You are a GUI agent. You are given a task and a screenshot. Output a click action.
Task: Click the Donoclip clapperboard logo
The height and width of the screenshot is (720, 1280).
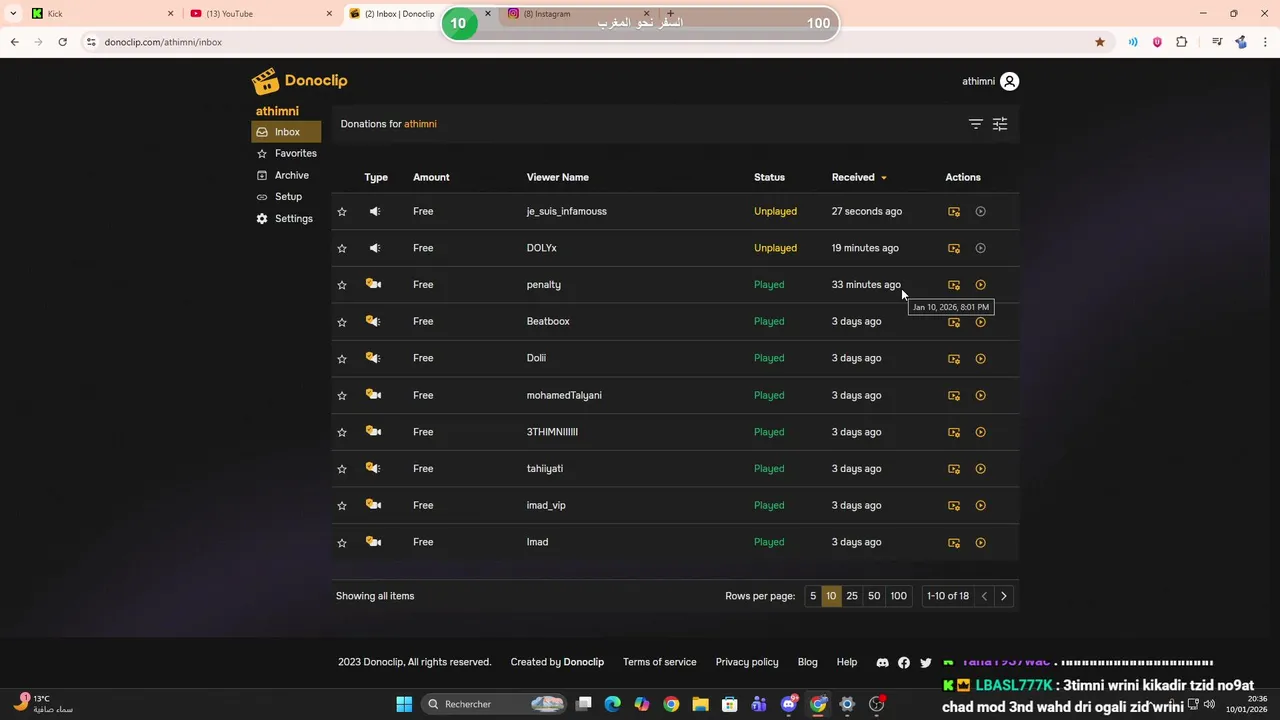click(x=265, y=81)
